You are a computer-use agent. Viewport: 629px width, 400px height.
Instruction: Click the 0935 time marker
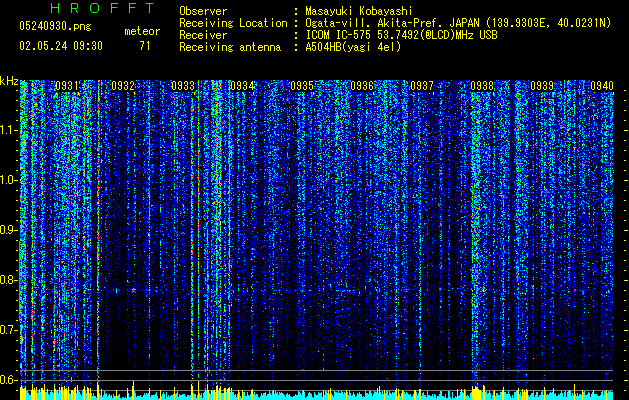point(302,86)
